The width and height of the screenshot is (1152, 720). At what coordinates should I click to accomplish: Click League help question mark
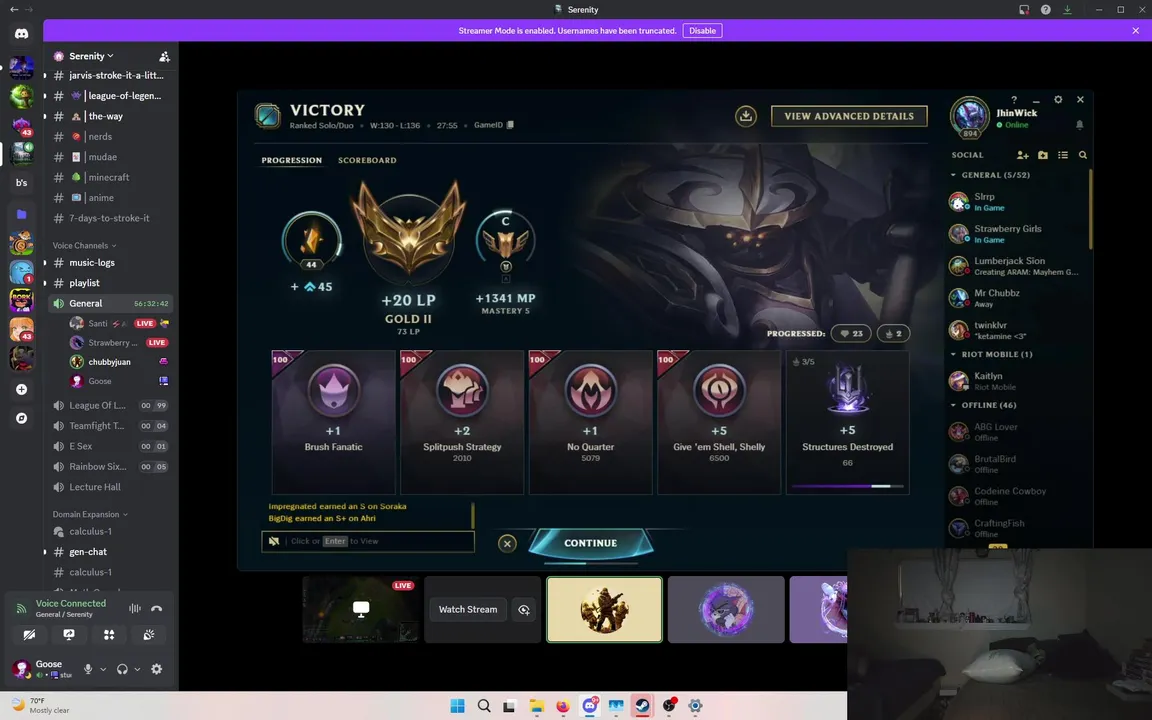[x=1014, y=99]
